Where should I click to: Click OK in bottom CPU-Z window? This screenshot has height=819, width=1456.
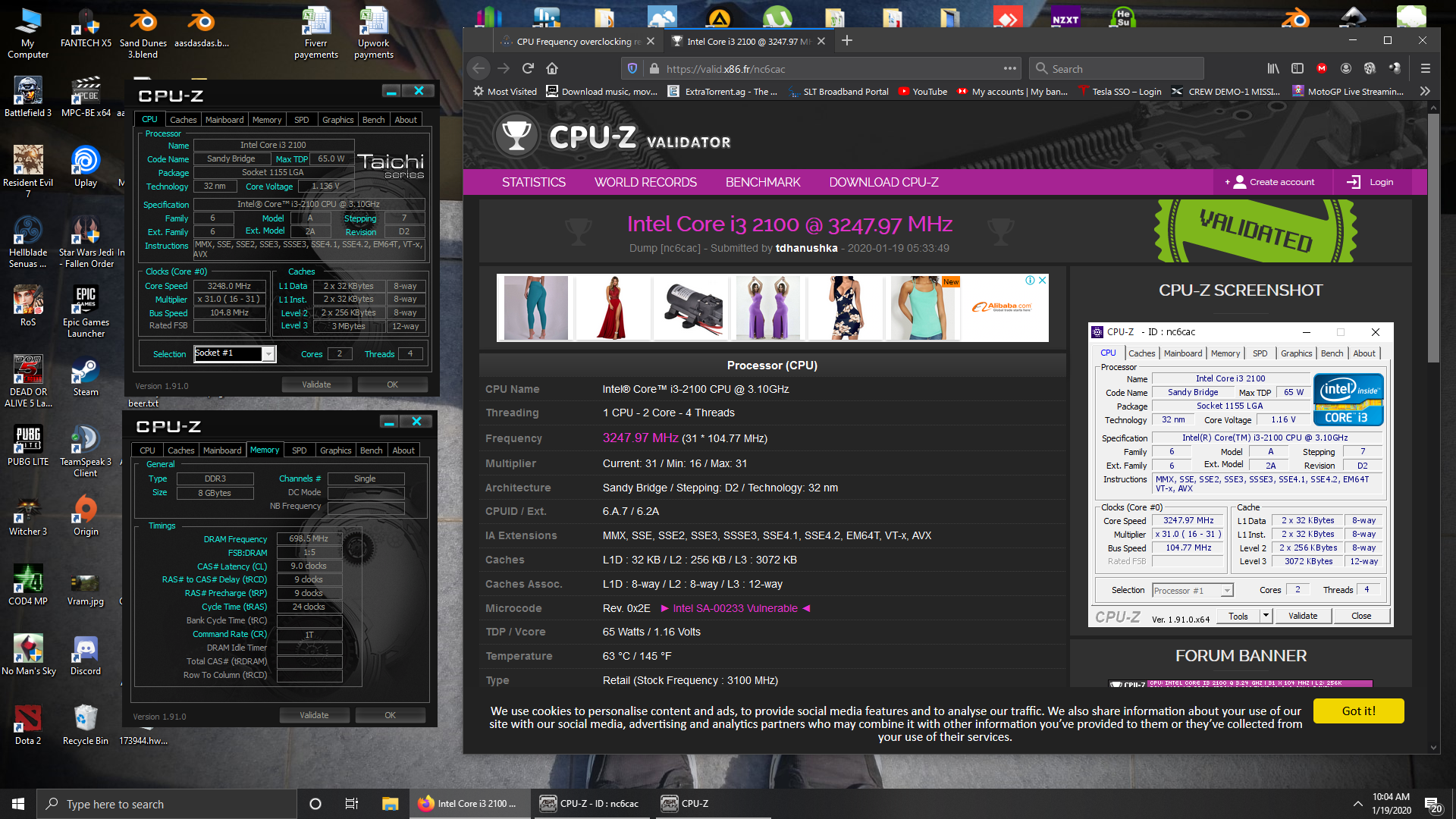[390, 715]
